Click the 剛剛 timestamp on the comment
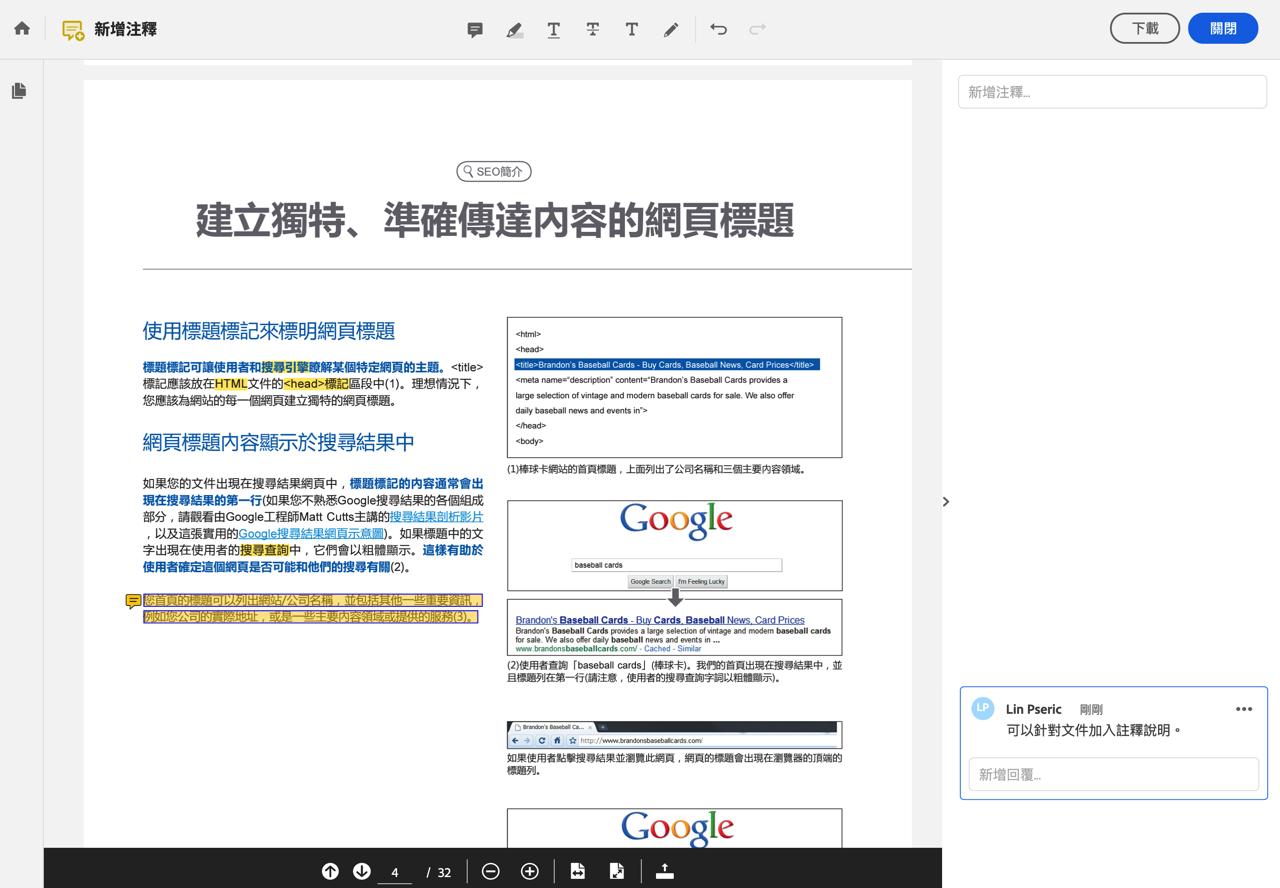The height and width of the screenshot is (888, 1280). [x=1091, y=709]
